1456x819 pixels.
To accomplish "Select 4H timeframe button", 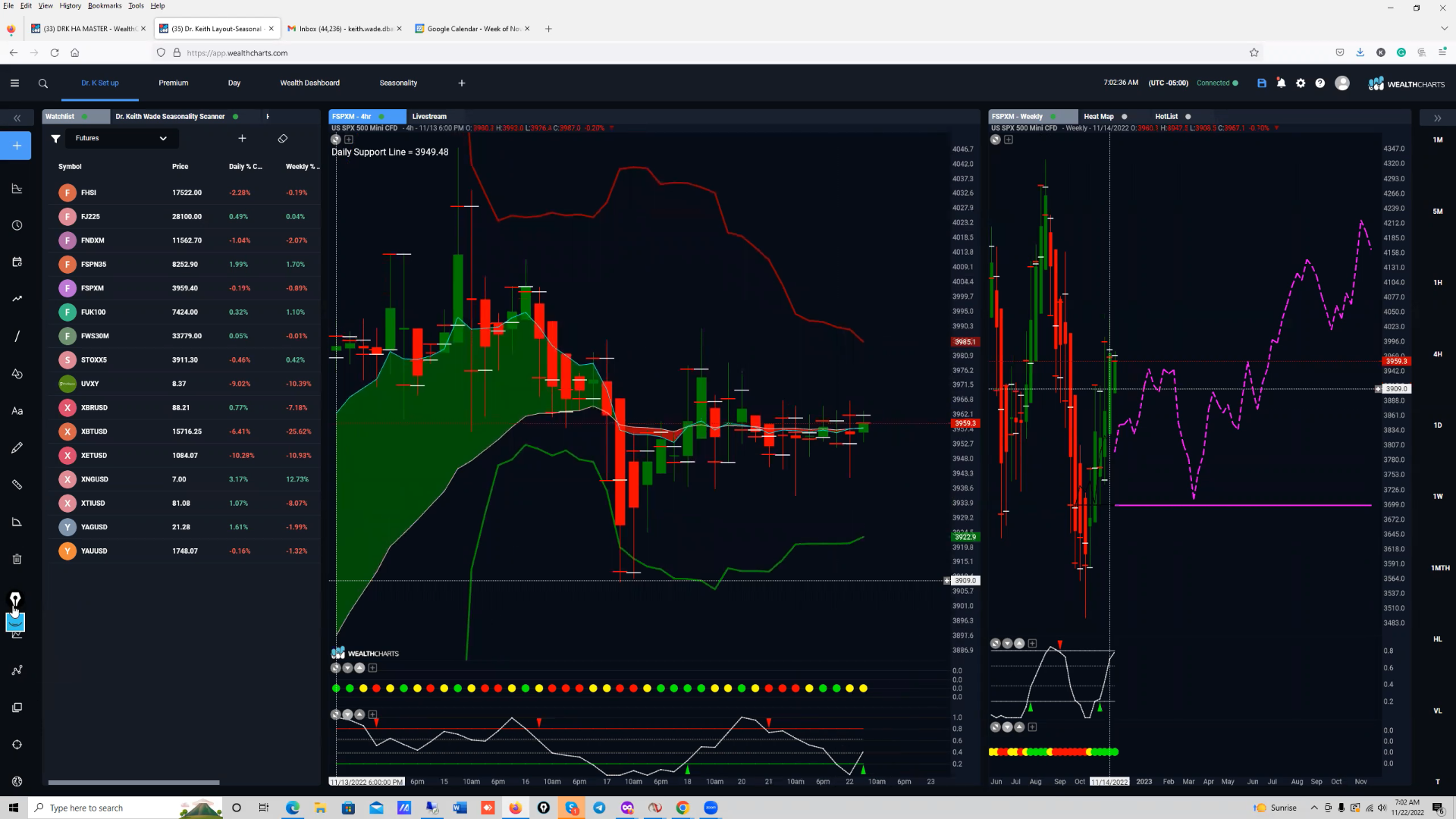I will (1438, 354).
